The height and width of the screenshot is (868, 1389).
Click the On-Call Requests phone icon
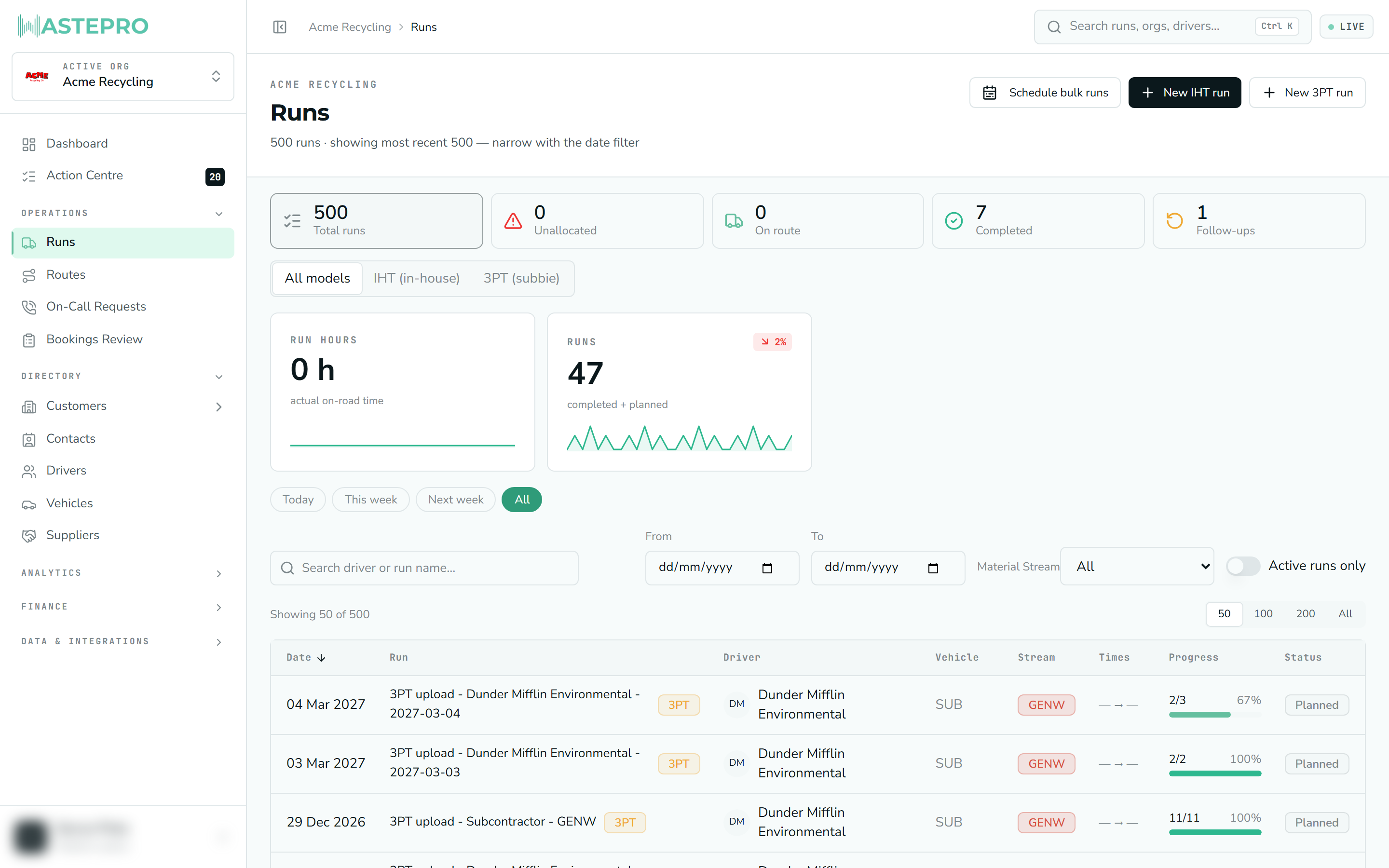pos(29,307)
